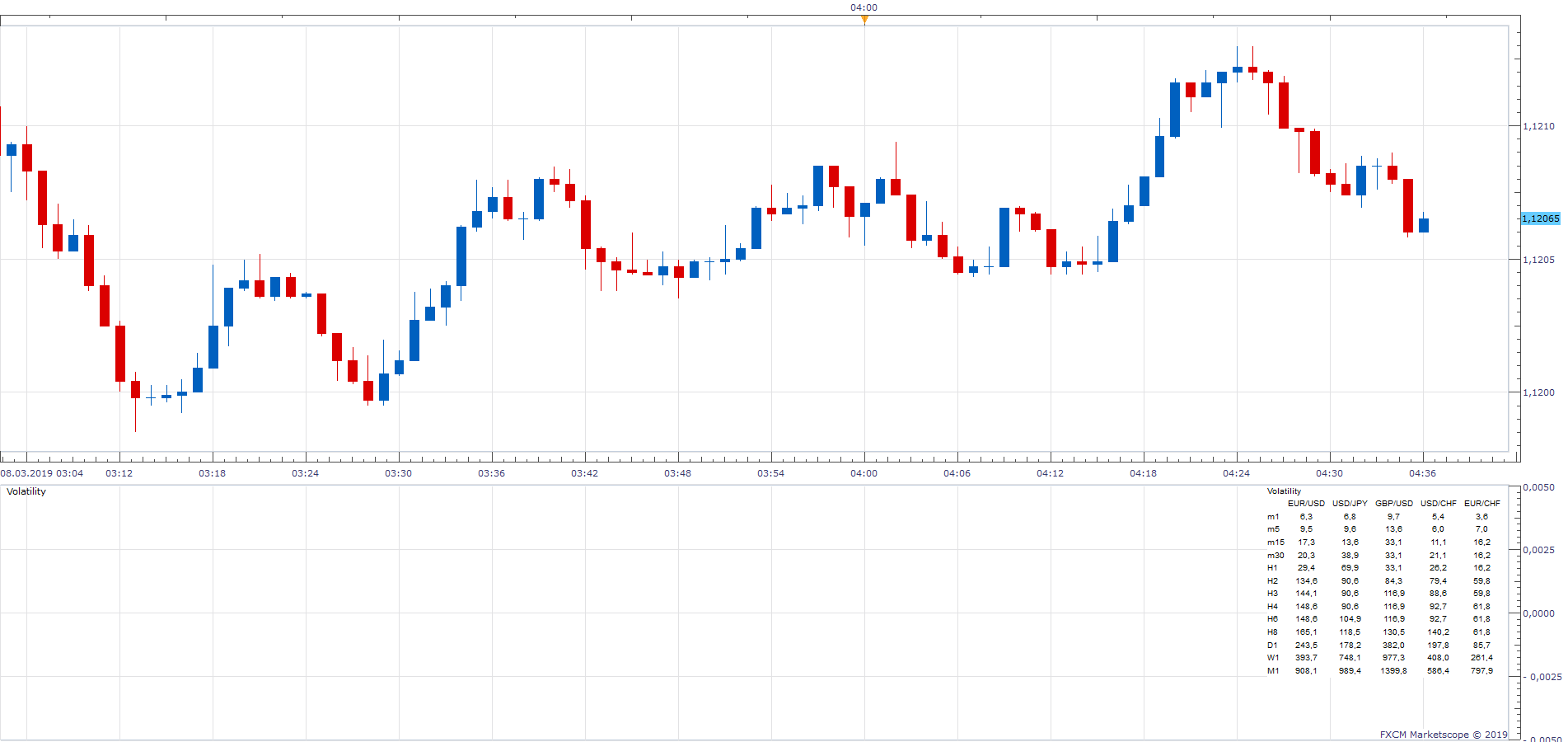This screenshot has width=1568, height=742.
Task: Click the USD/JPY W1 value 748,1
Action: point(1350,658)
